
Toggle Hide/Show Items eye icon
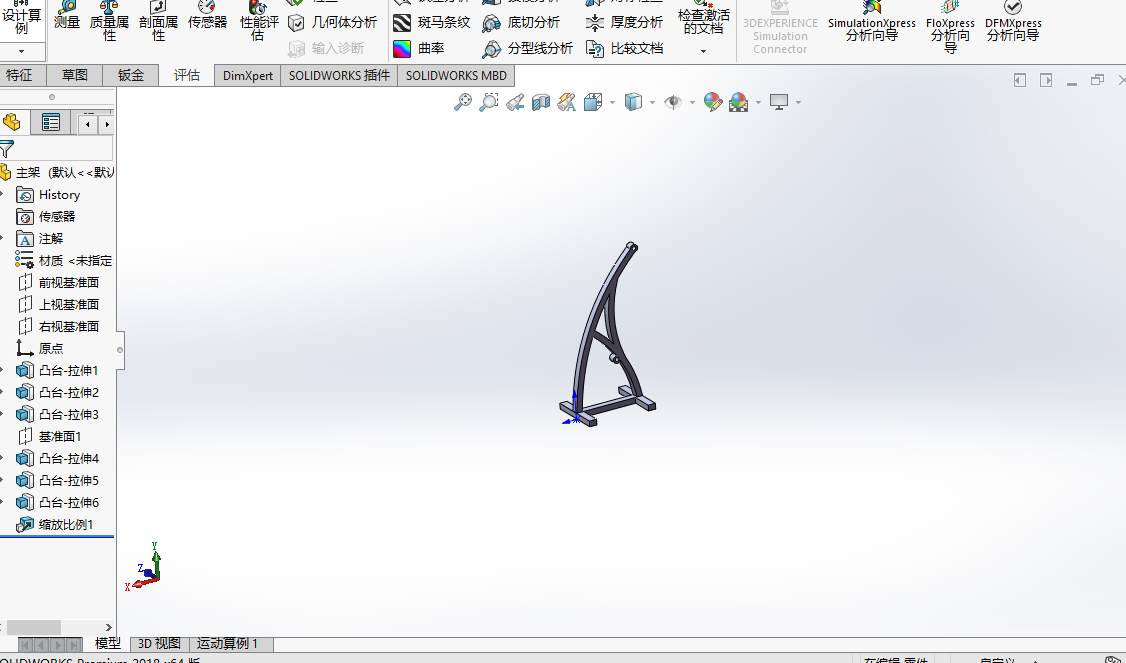(x=673, y=102)
